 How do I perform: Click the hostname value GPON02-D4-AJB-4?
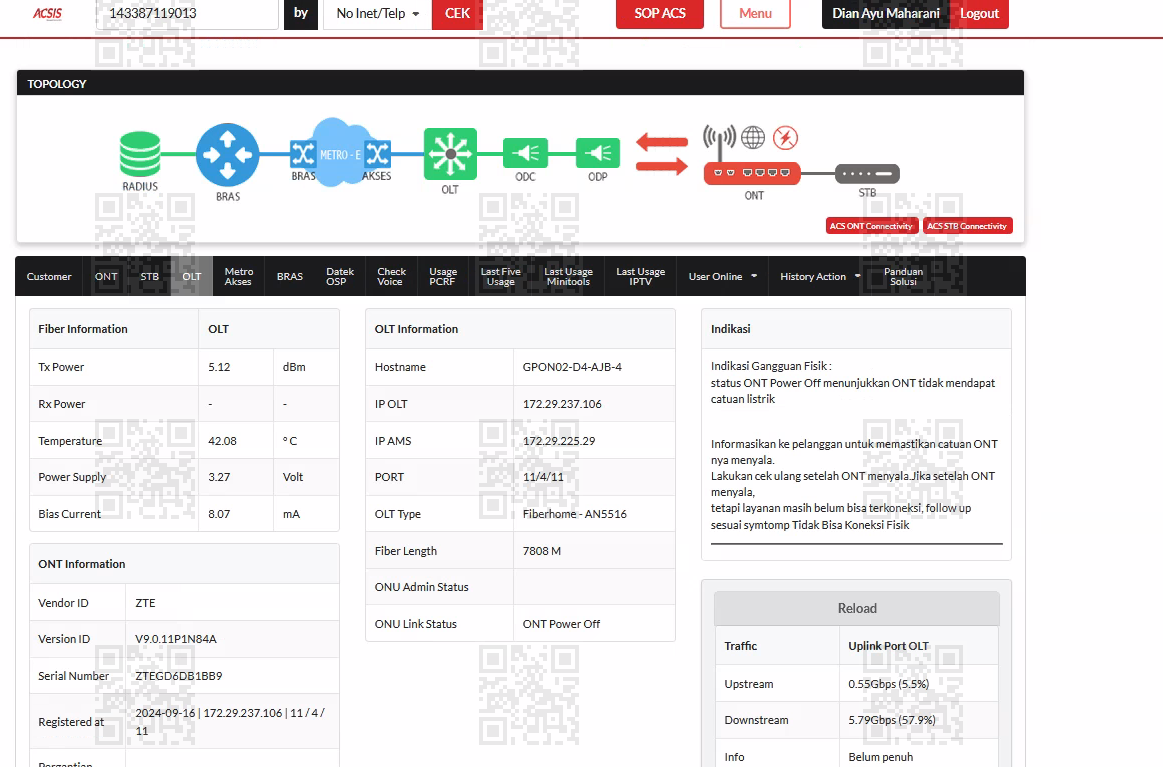[572, 367]
